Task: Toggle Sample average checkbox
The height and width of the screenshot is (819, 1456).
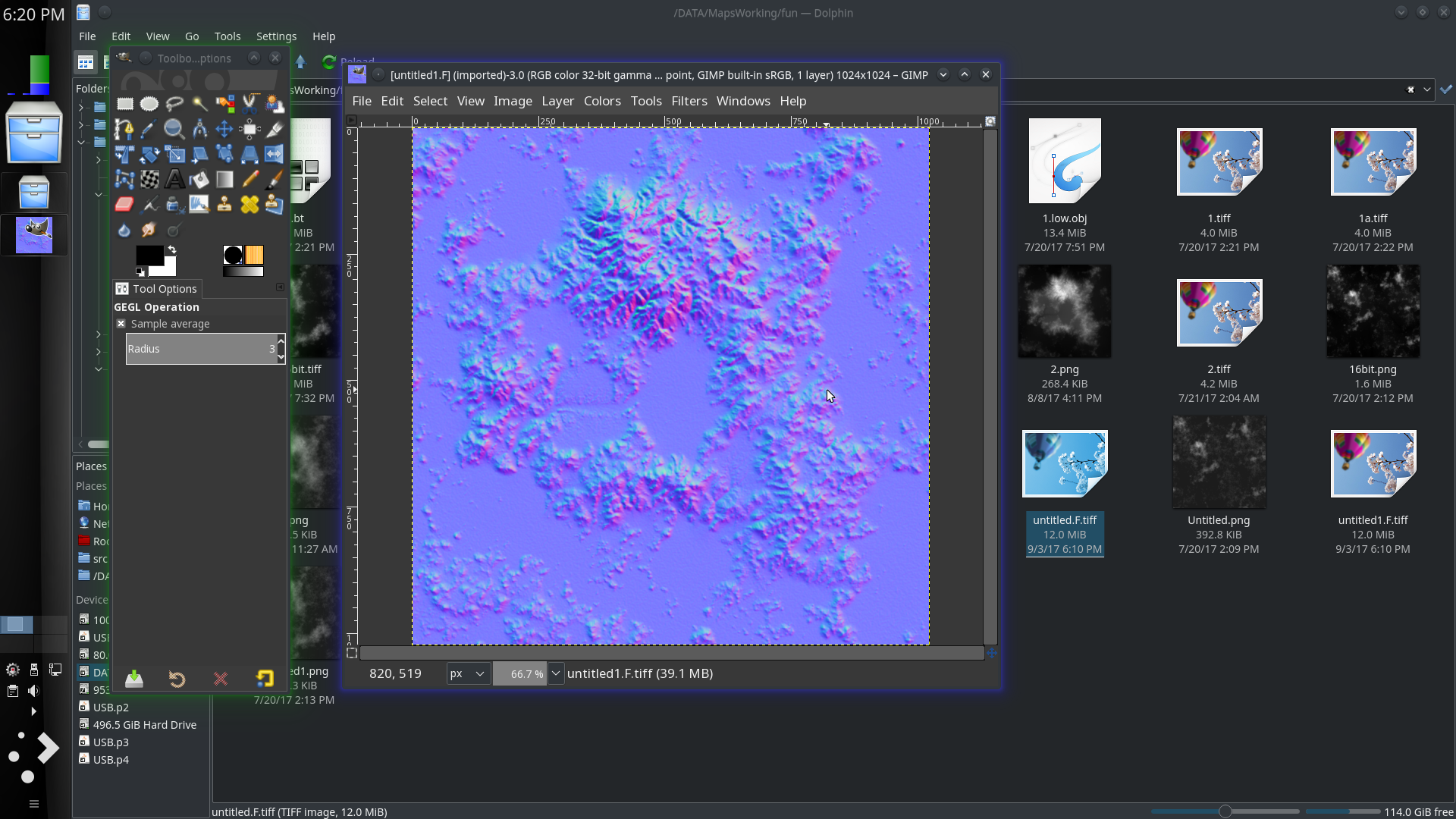Action: pyautogui.click(x=121, y=324)
